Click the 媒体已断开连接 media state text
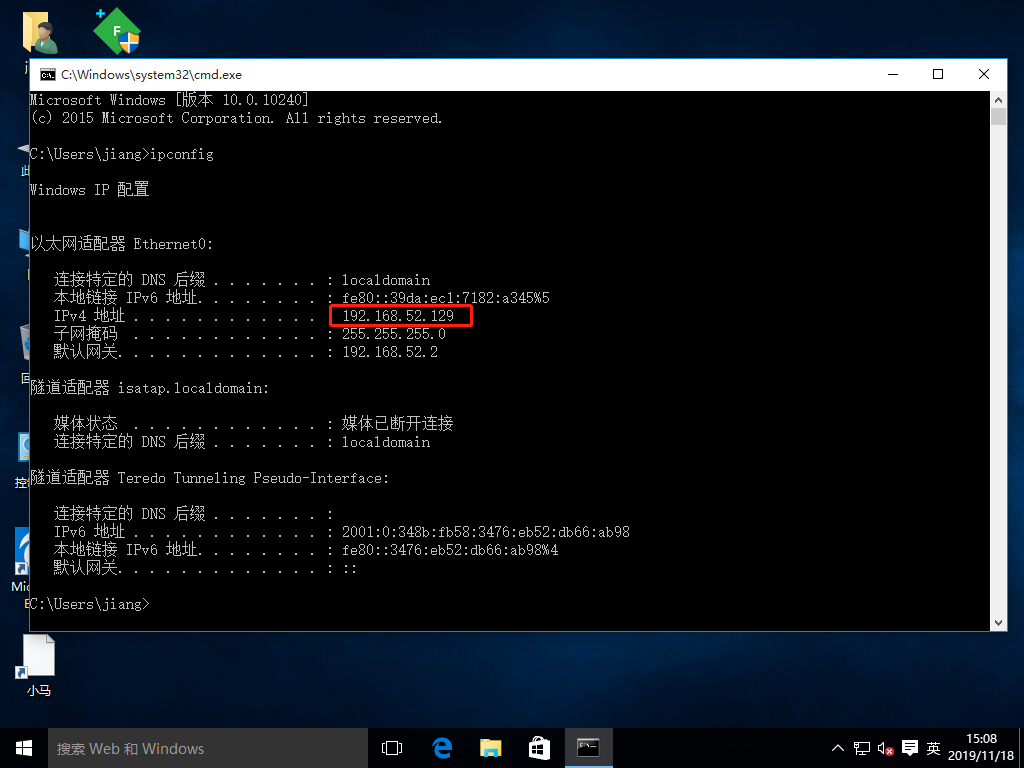The height and width of the screenshot is (768, 1024). (398, 424)
